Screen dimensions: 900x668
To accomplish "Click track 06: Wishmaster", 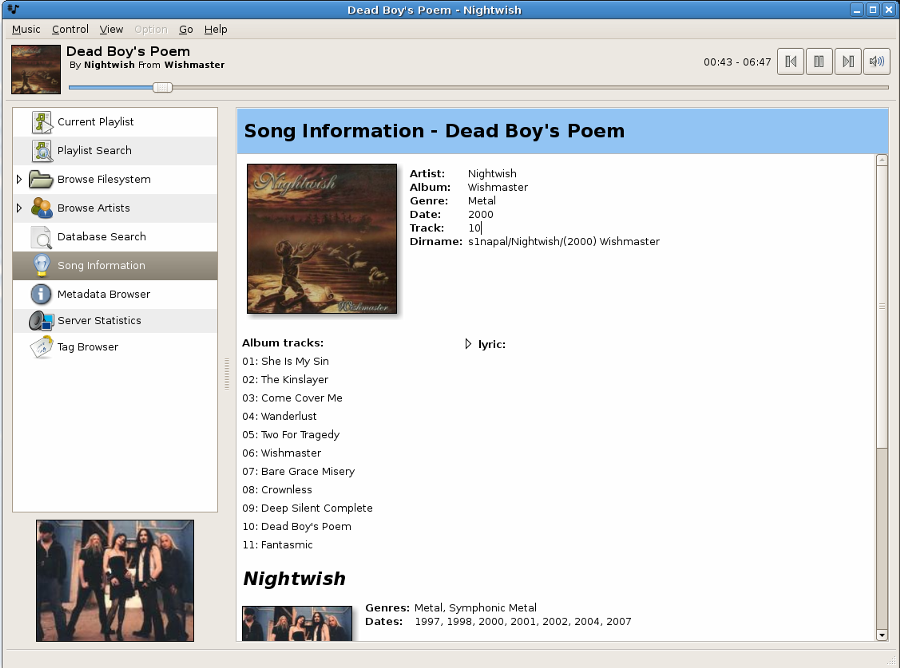I will point(282,453).
